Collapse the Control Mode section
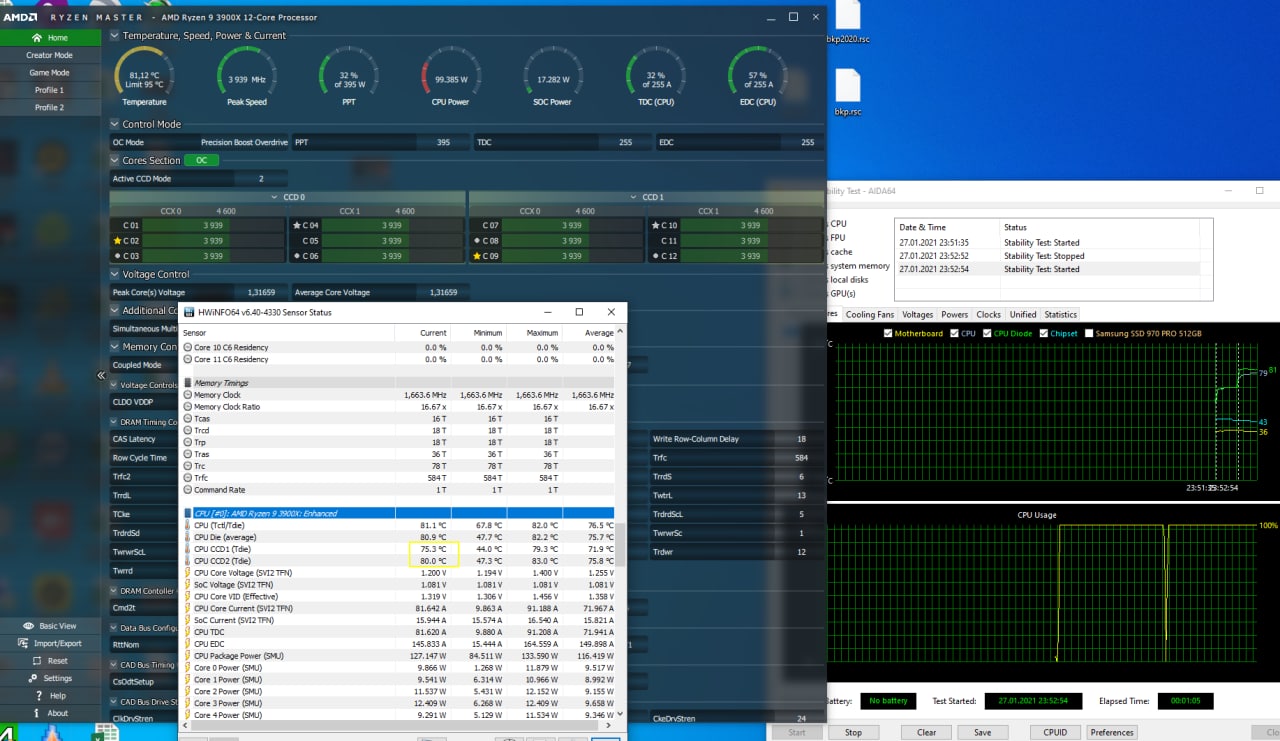1280x741 pixels. coord(115,125)
